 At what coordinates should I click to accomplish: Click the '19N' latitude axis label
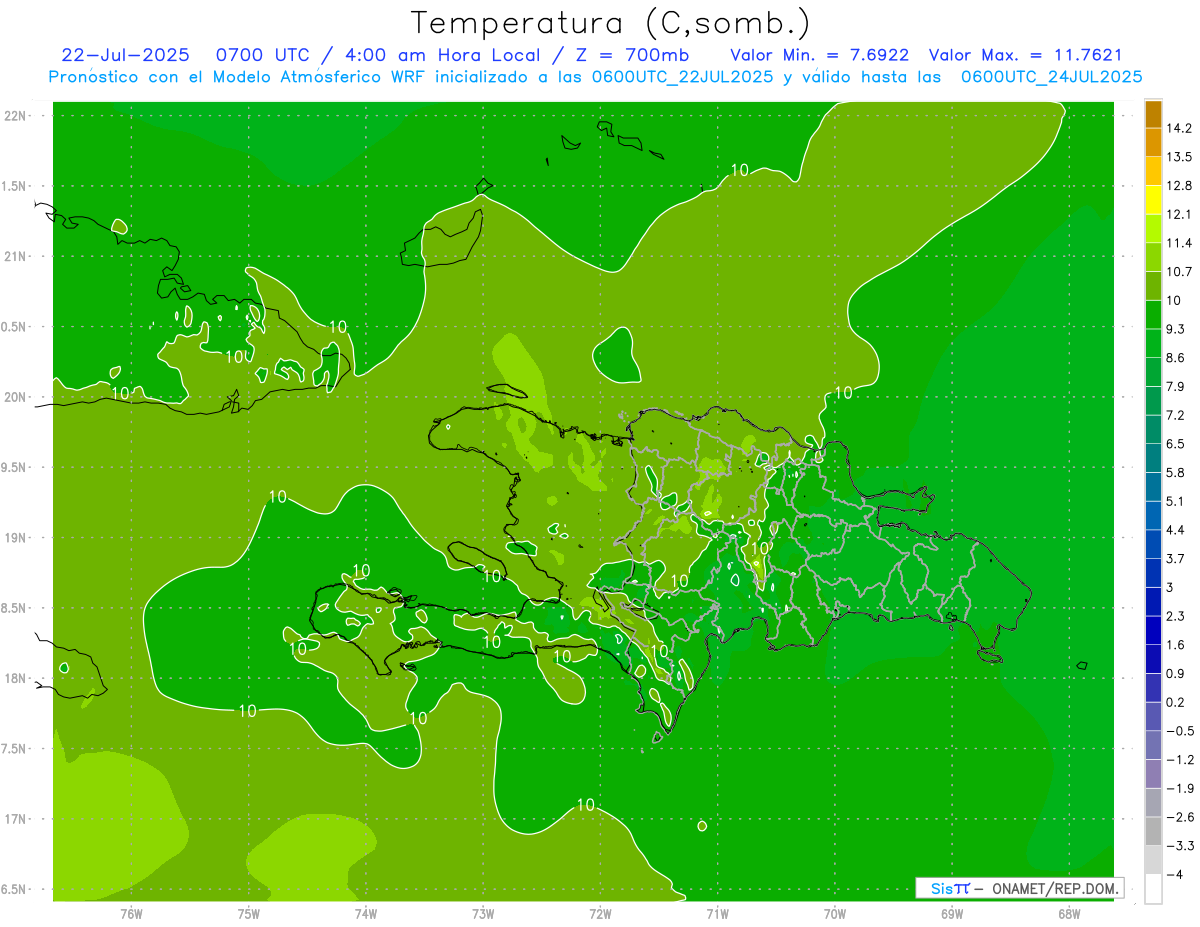click(x=15, y=538)
